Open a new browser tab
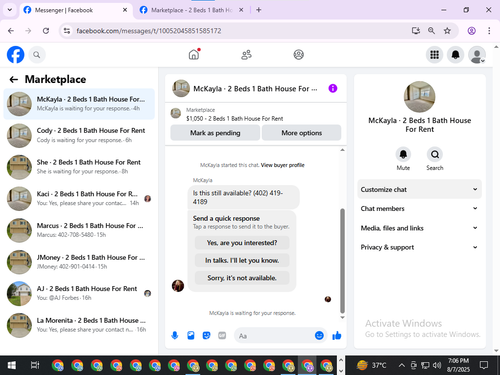 click(x=259, y=10)
